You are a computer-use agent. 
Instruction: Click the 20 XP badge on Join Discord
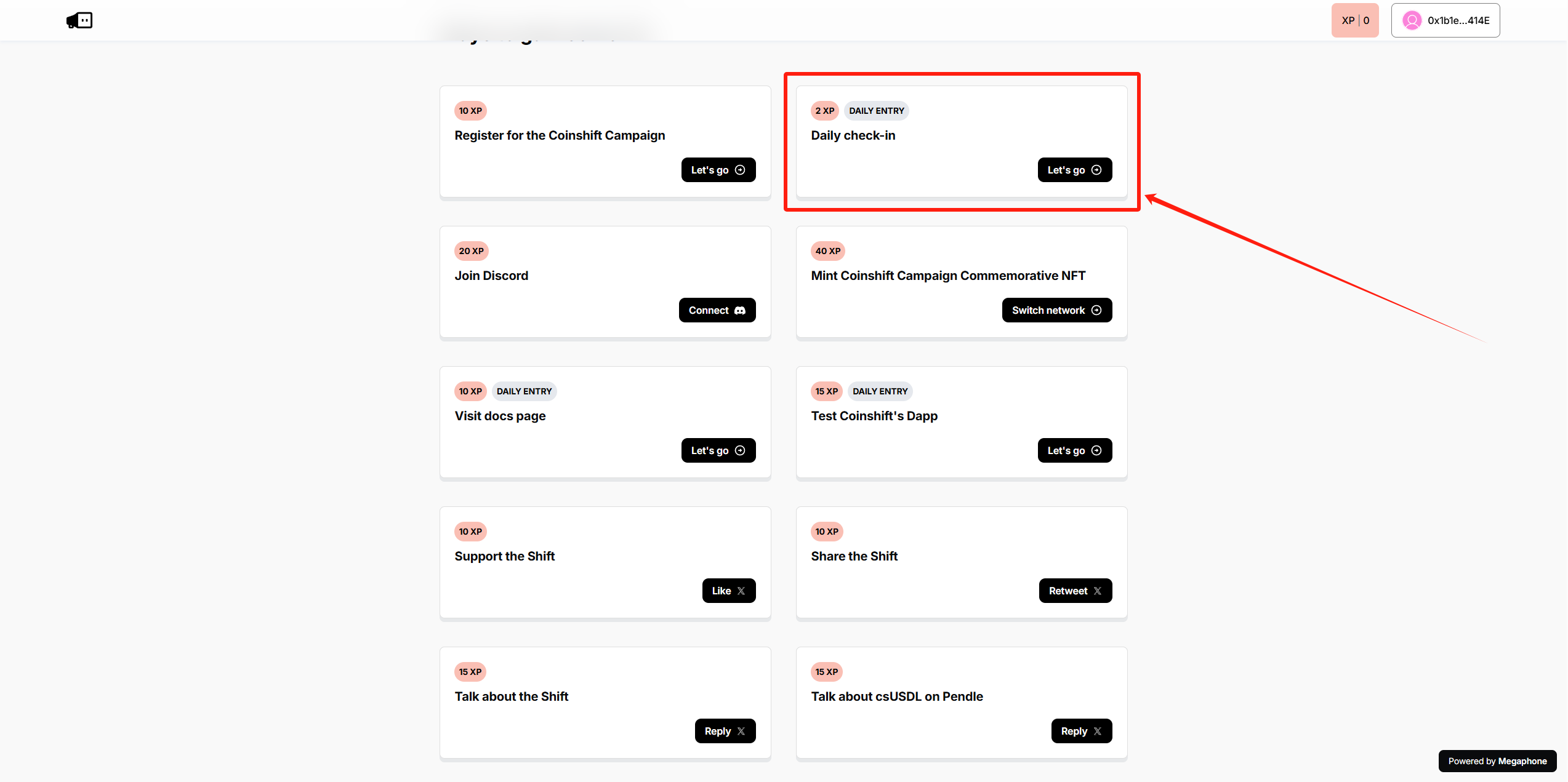[x=472, y=251]
